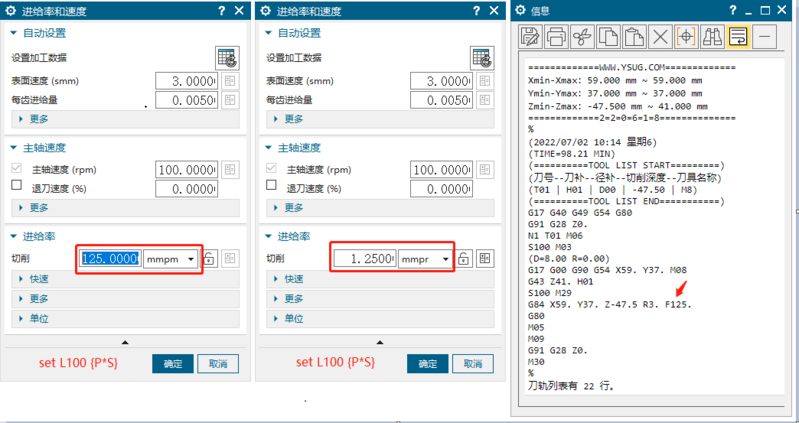Click 确定 button in mmpm dialog

click(x=173, y=363)
